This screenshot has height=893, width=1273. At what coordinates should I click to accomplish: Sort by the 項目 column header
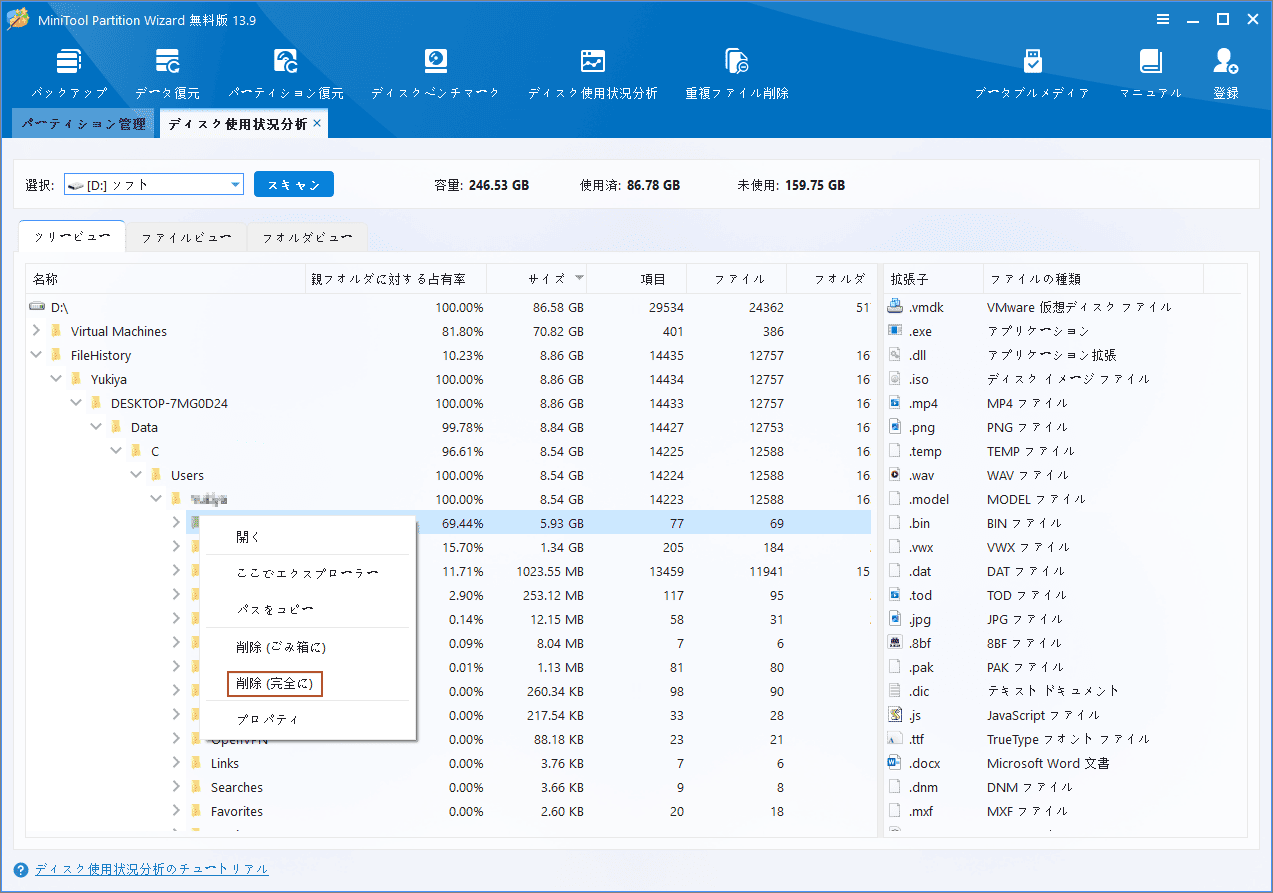638,279
